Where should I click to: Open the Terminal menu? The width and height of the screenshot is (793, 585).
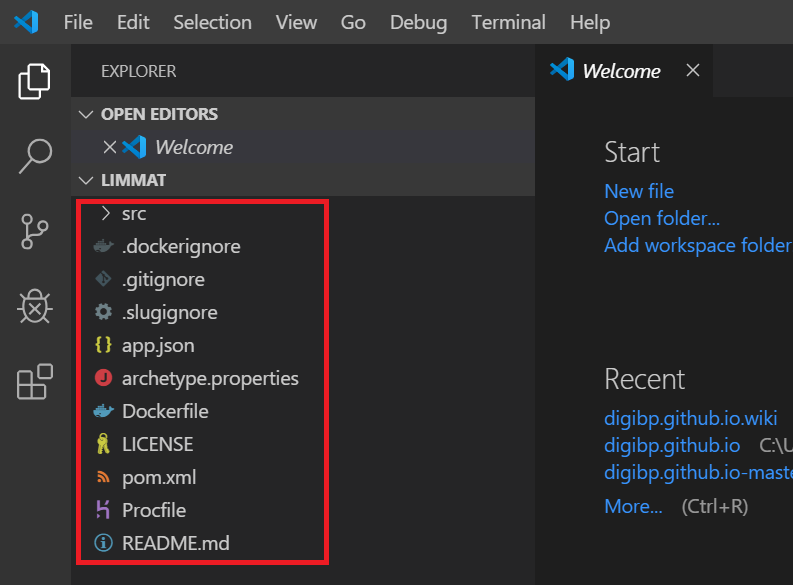coord(508,22)
